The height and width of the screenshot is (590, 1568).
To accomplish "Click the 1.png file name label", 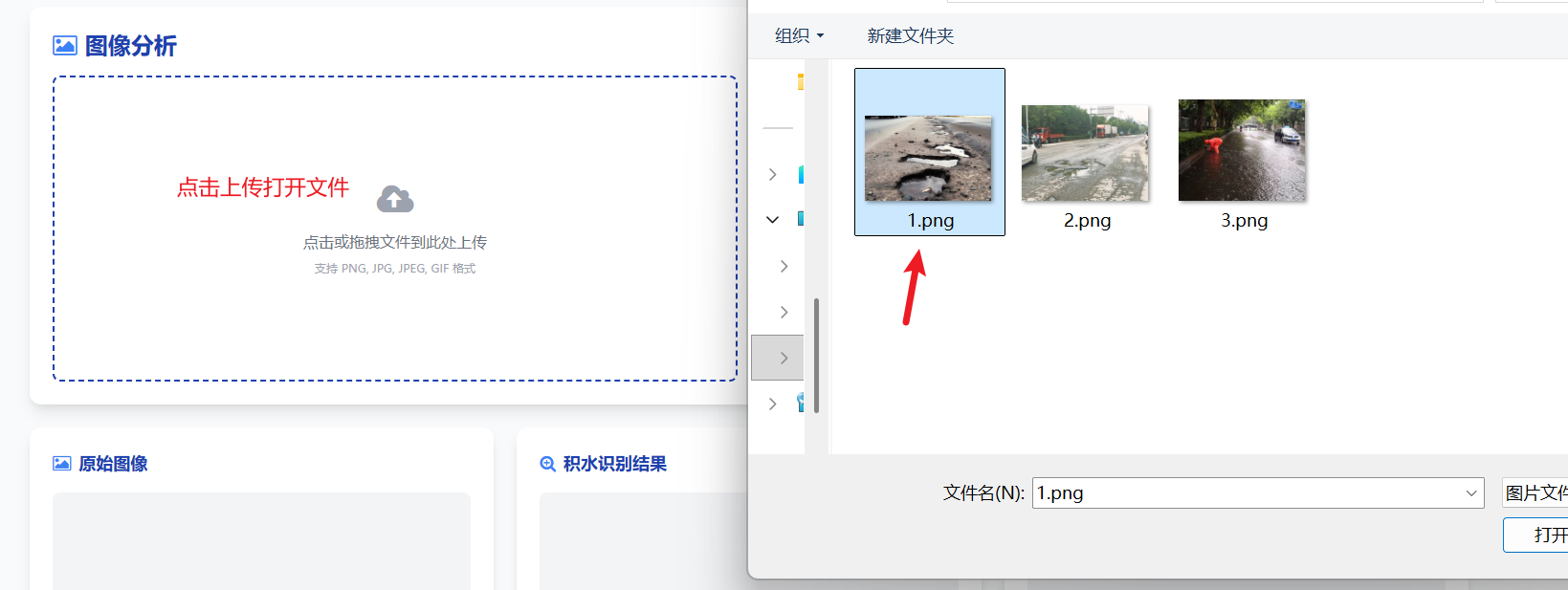I will [931, 221].
